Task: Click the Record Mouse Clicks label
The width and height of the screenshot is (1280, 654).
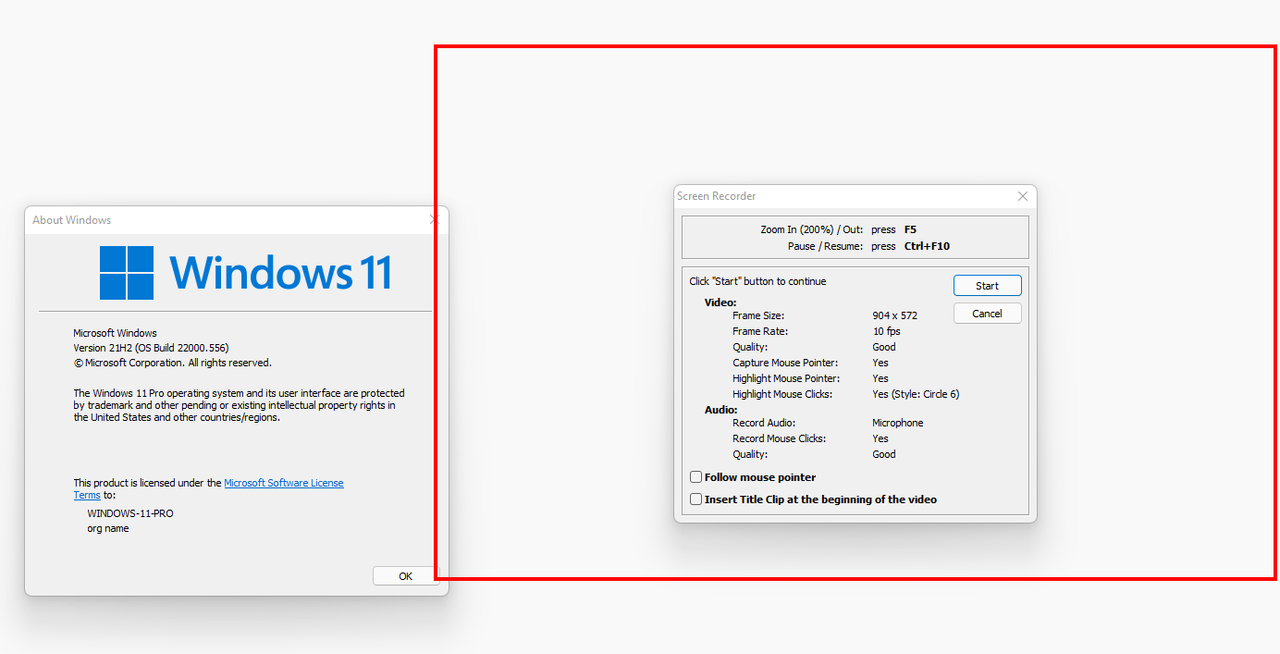Action: (781, 439)
